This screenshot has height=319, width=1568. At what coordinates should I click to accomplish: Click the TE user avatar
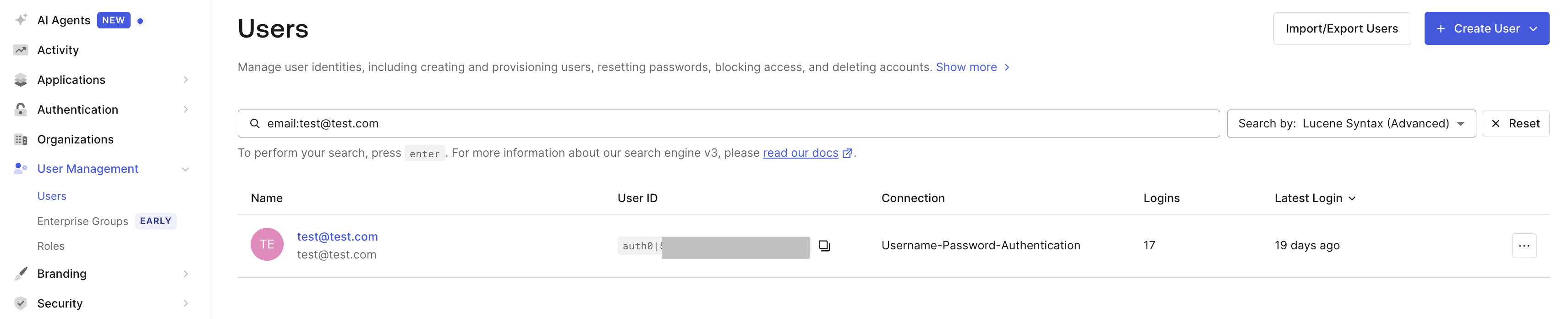tap(267, 244)
